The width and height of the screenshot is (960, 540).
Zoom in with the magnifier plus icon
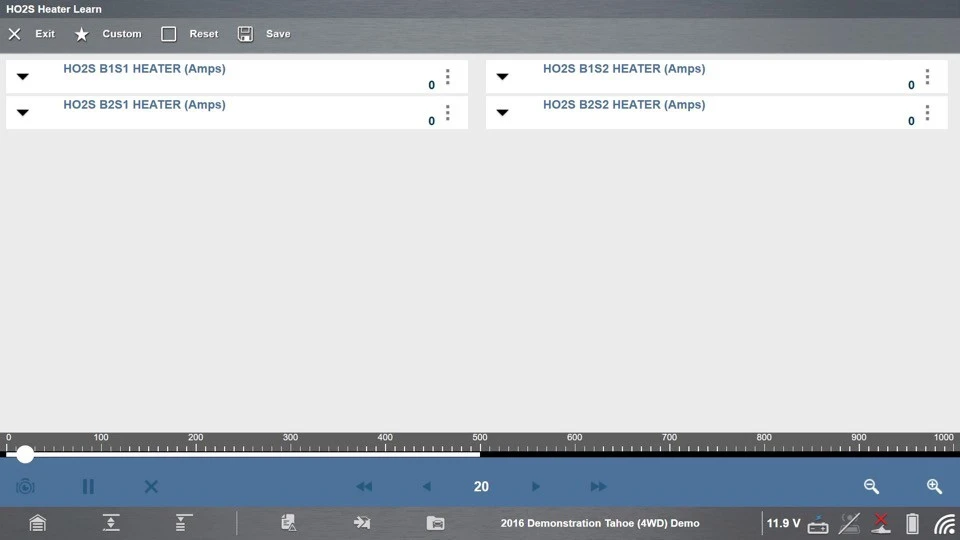[934, 487]
